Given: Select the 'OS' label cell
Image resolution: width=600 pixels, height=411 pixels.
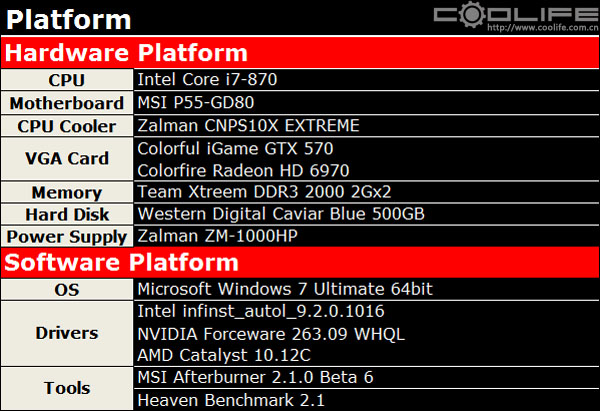Looking at the screenshot, I should [x=67, y=289].
